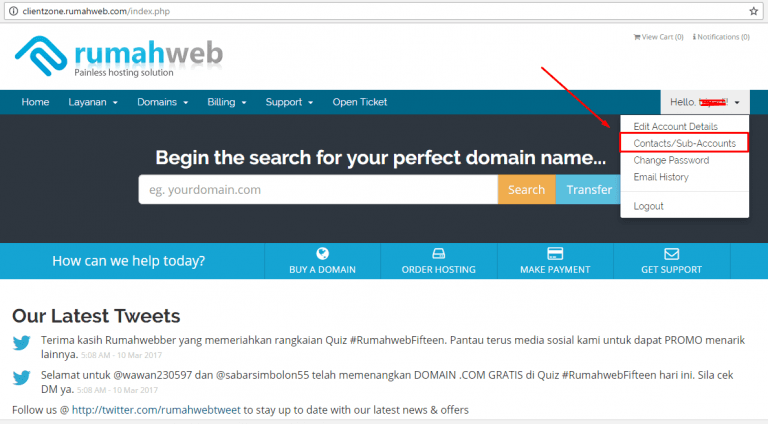Select Logout from account menu
768x424 pixels.
(x=648, y=206)
